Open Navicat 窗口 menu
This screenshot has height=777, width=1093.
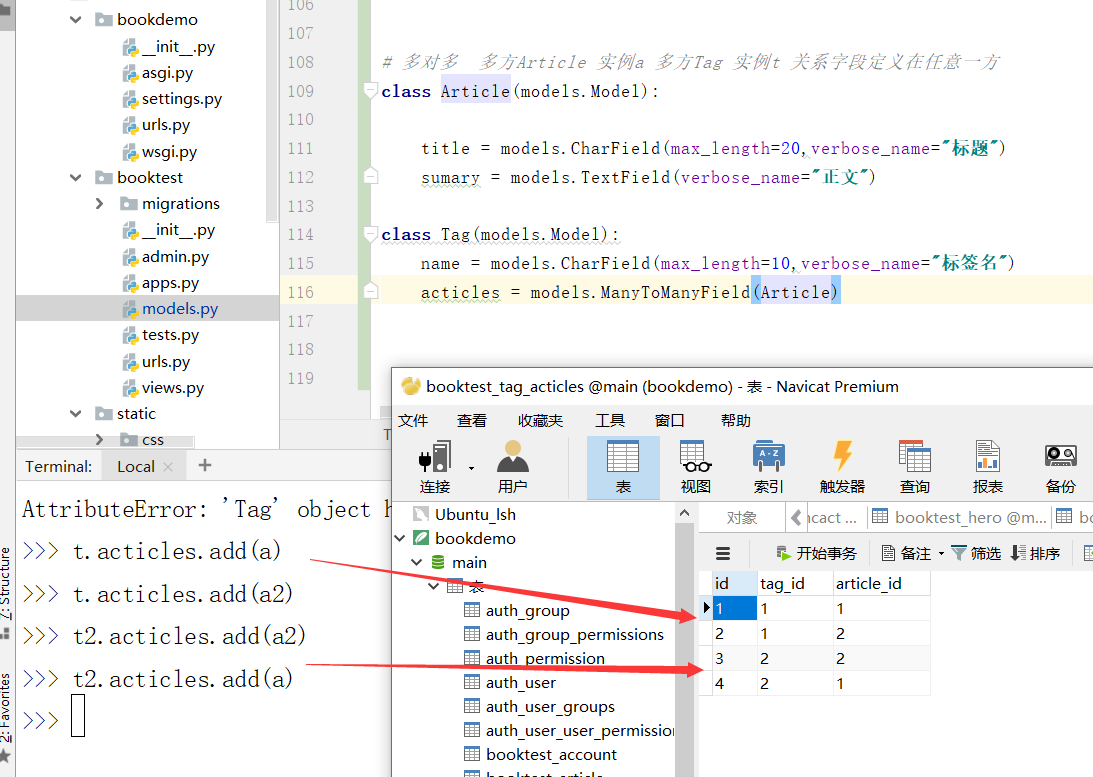click(x=669, y=421)
